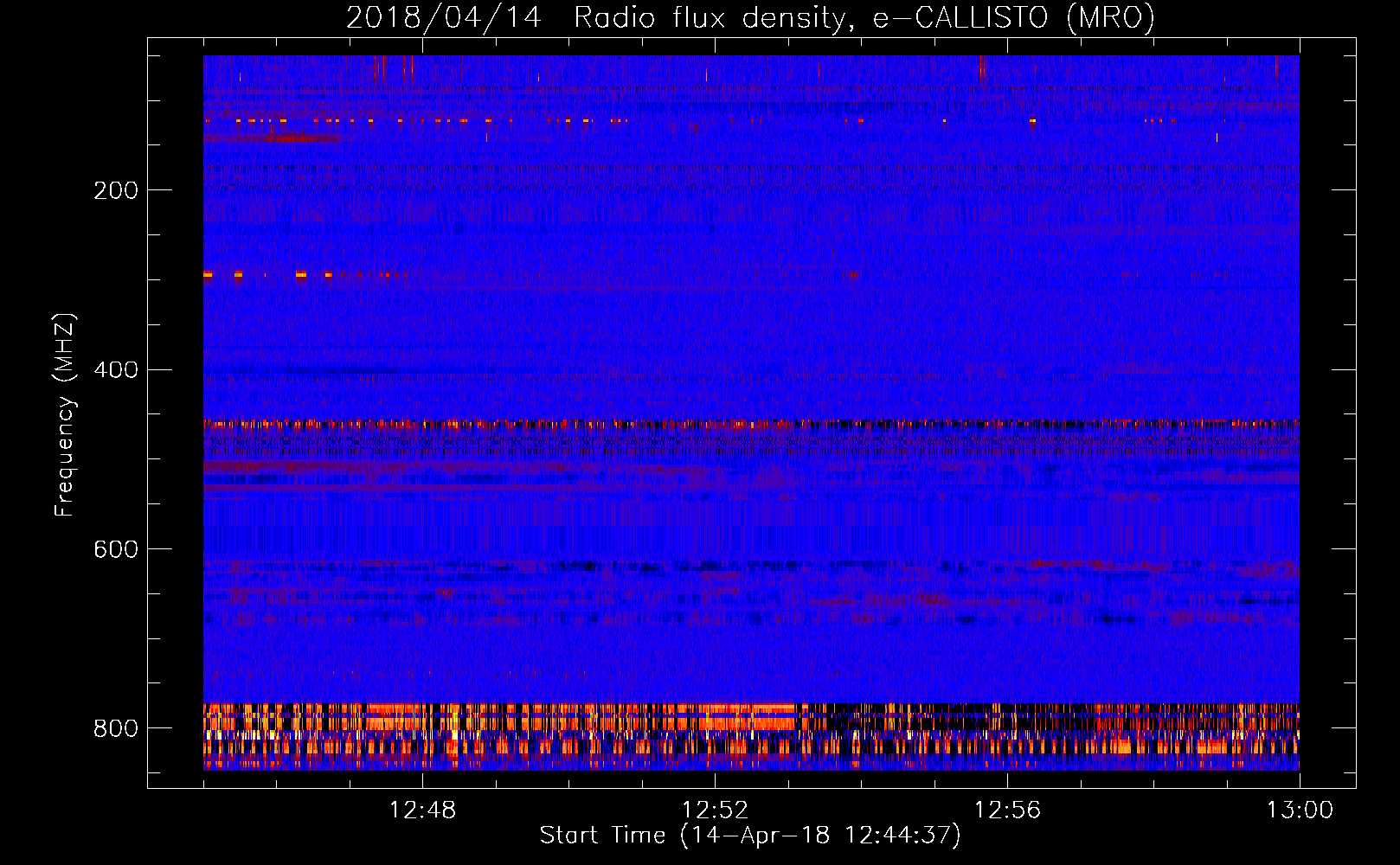The height and width of the screenshot is (865, 1400).
Task: Click the '12:48' time tick label
Action: 422,811
